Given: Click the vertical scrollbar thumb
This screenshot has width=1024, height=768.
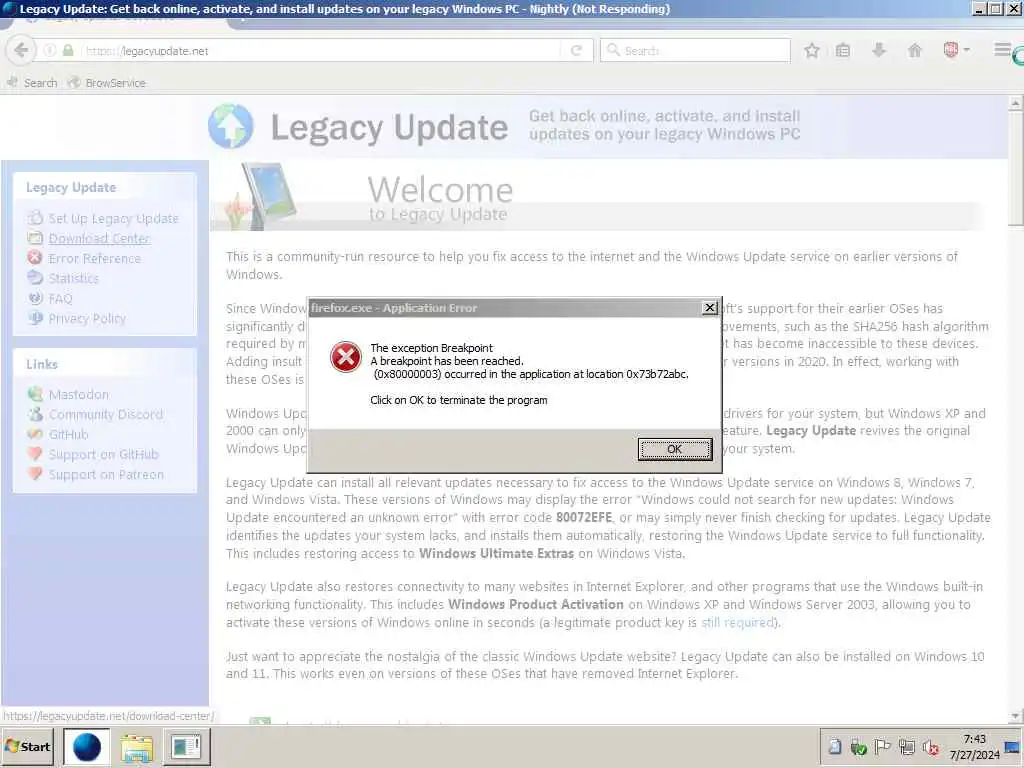Looking at the screenshot, I should [x=1016, y=168].
